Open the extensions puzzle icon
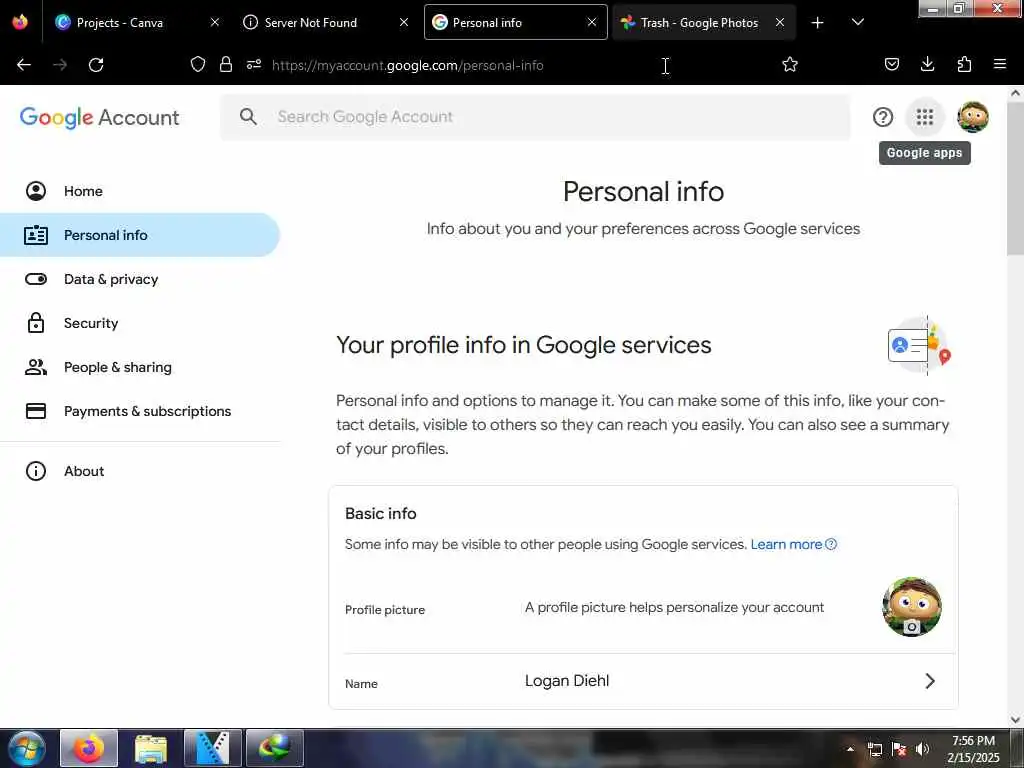1024x768 pixels. (964, 65)
